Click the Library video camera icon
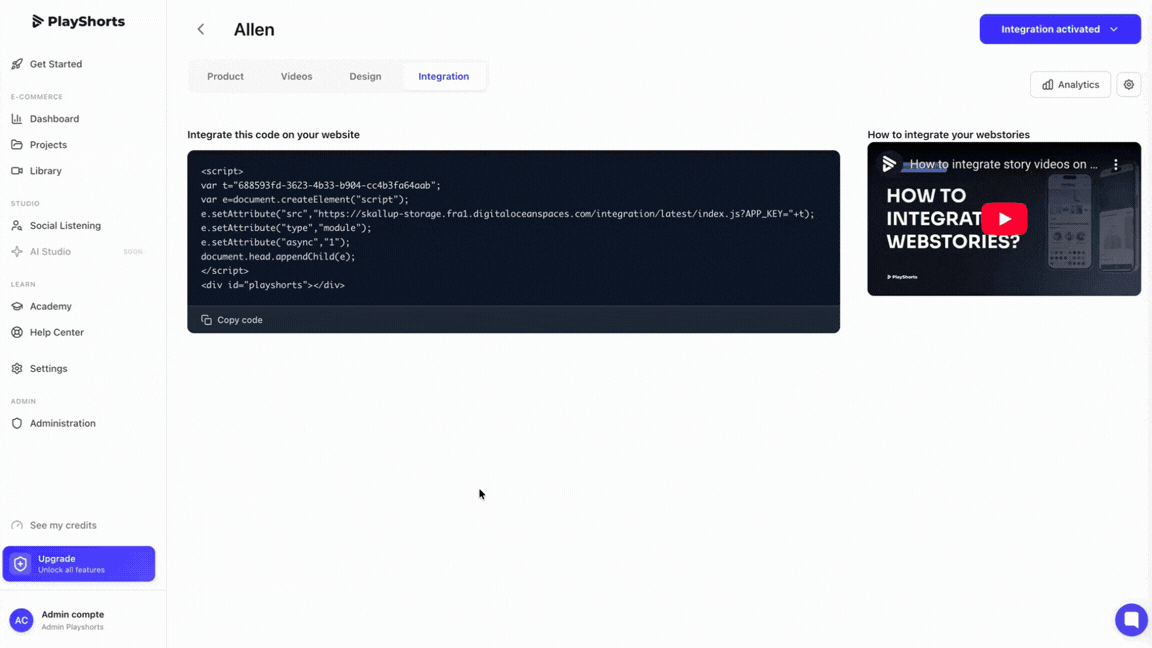 17,170
